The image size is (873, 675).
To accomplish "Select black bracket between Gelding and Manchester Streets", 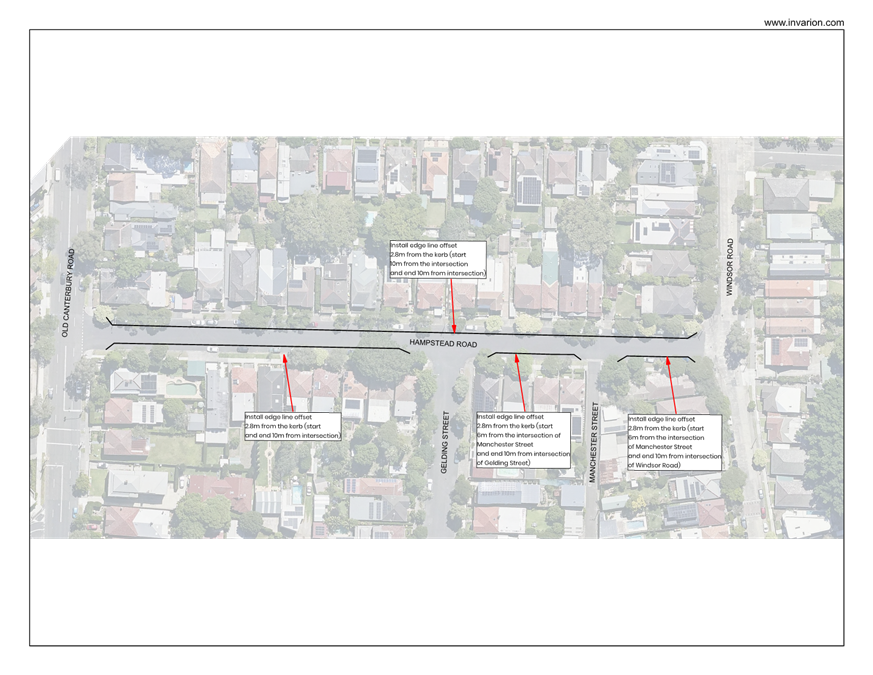I will (533, 353).
